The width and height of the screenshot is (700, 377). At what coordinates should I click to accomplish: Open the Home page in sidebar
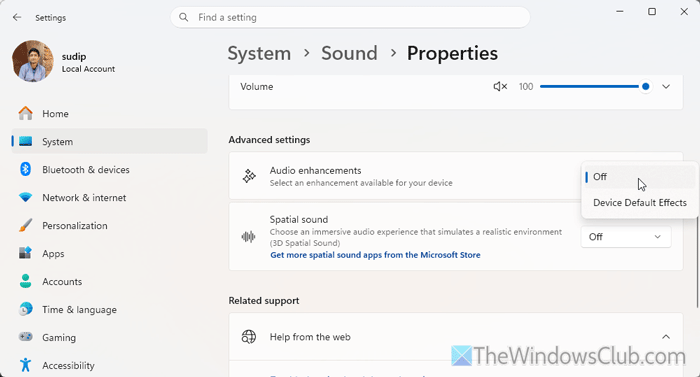(x=109, y=113)
